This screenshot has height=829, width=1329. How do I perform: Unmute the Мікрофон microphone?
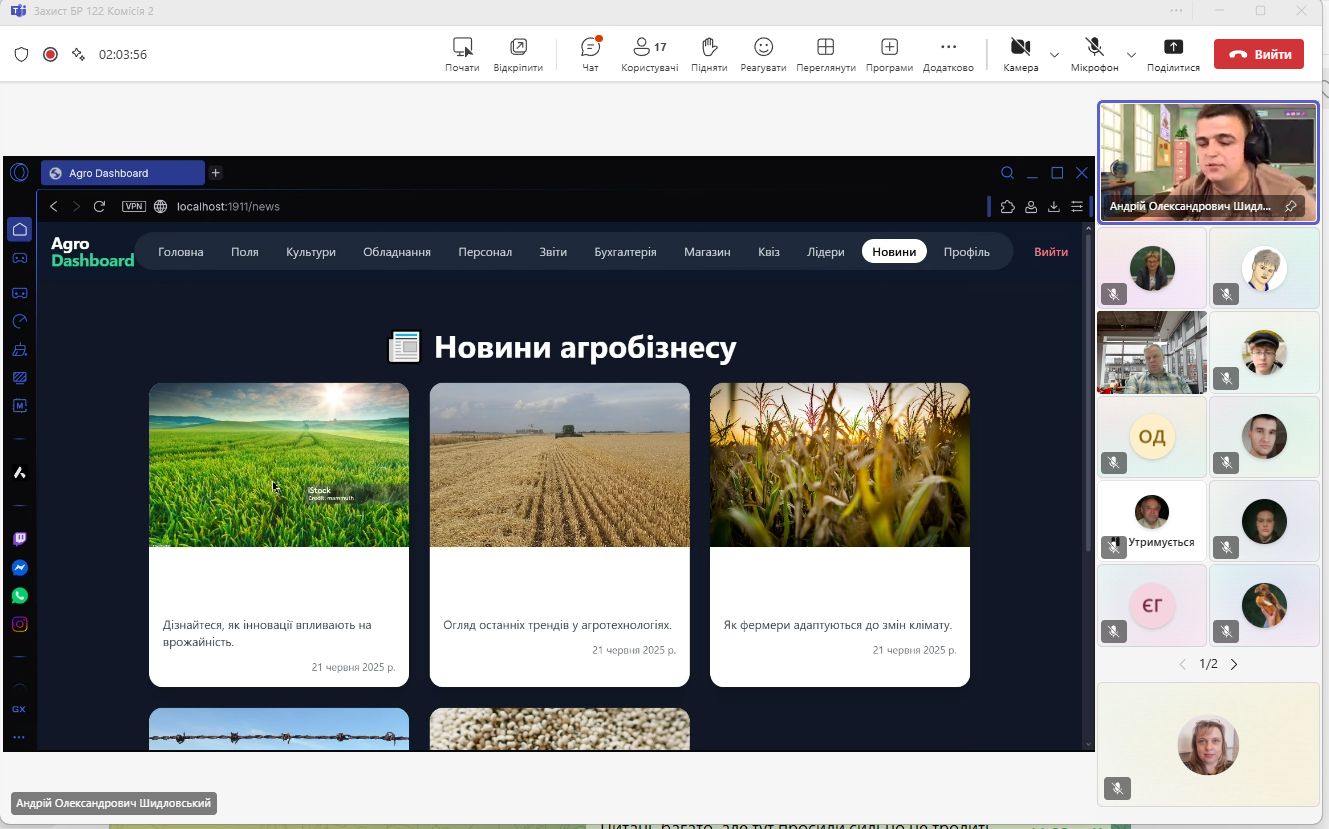(x=1094, y=54)
